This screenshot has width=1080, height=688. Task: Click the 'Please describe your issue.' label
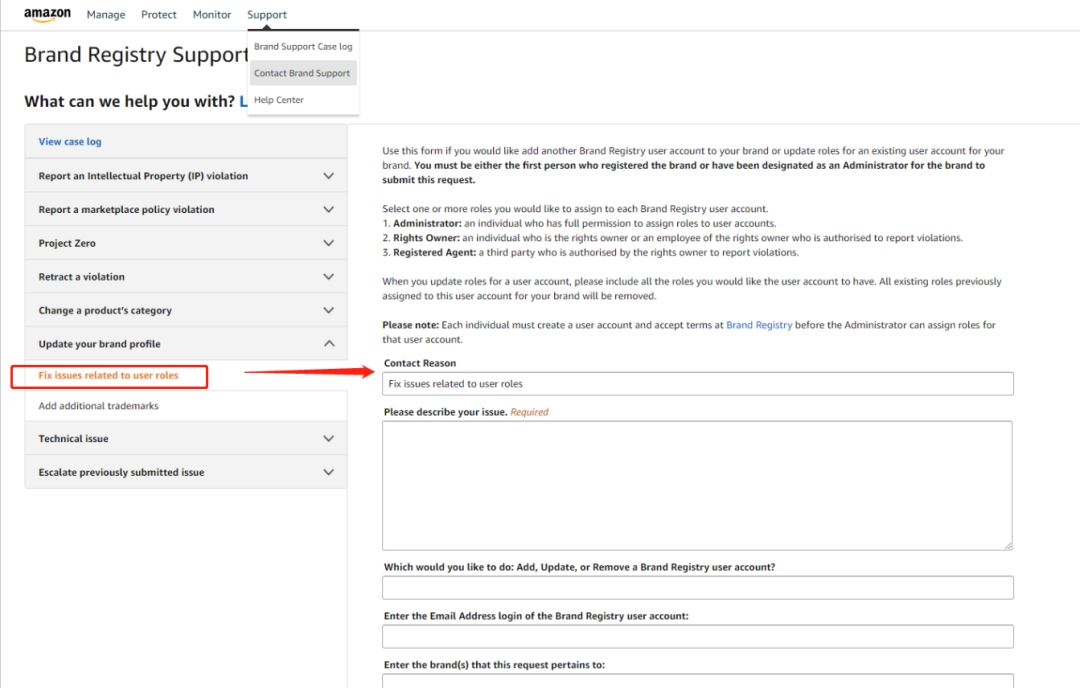click(445, 412)
